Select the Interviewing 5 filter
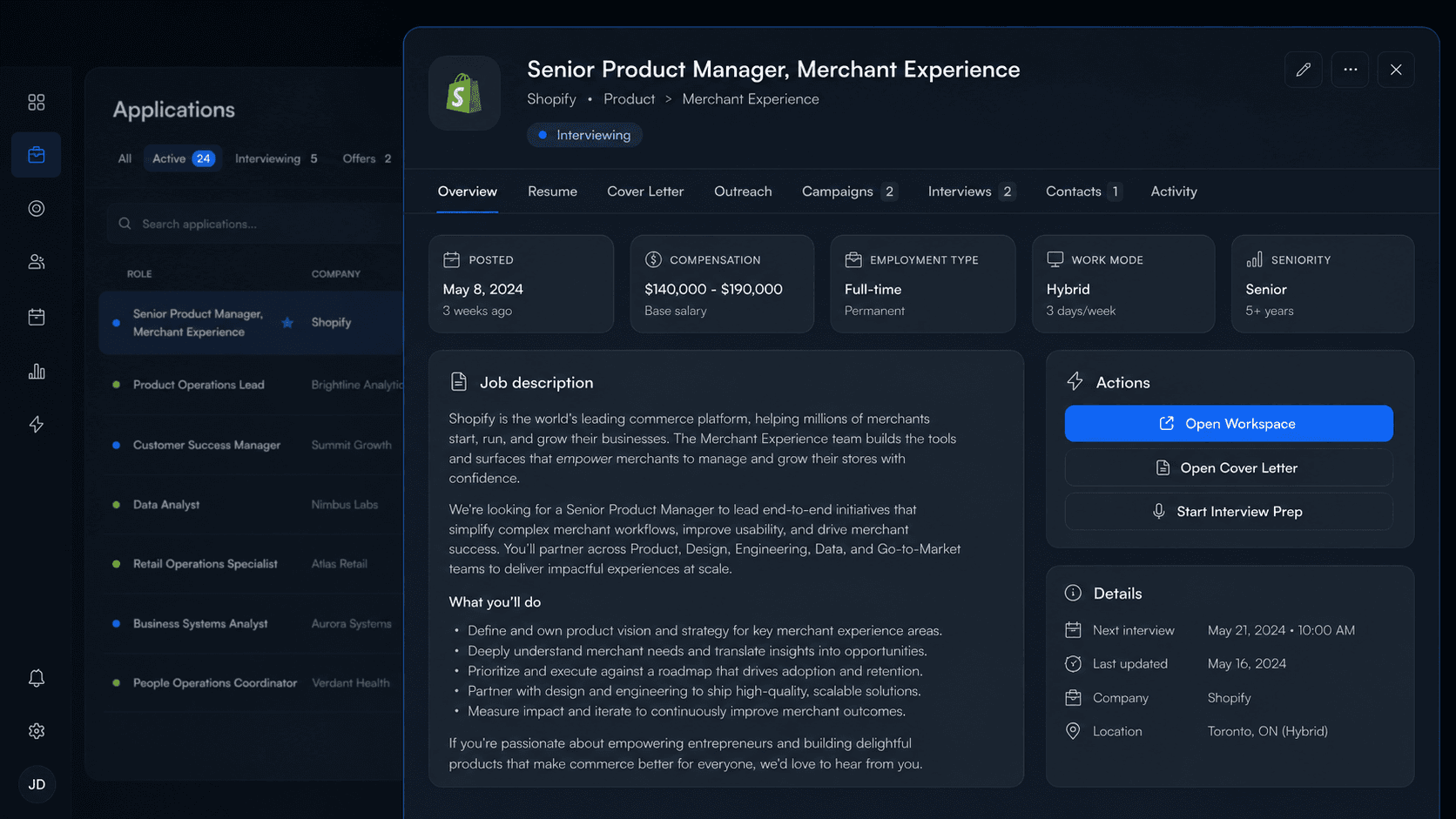Screen dimensions: 1456x819 tap(276, 158)
